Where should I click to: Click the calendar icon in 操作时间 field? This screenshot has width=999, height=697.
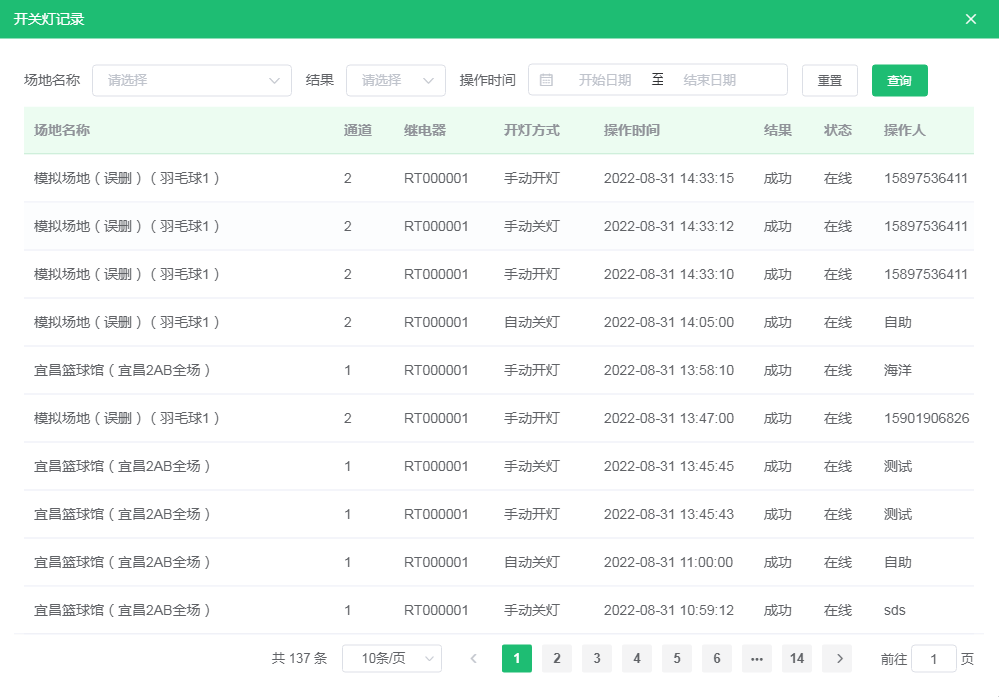[548, 80]
